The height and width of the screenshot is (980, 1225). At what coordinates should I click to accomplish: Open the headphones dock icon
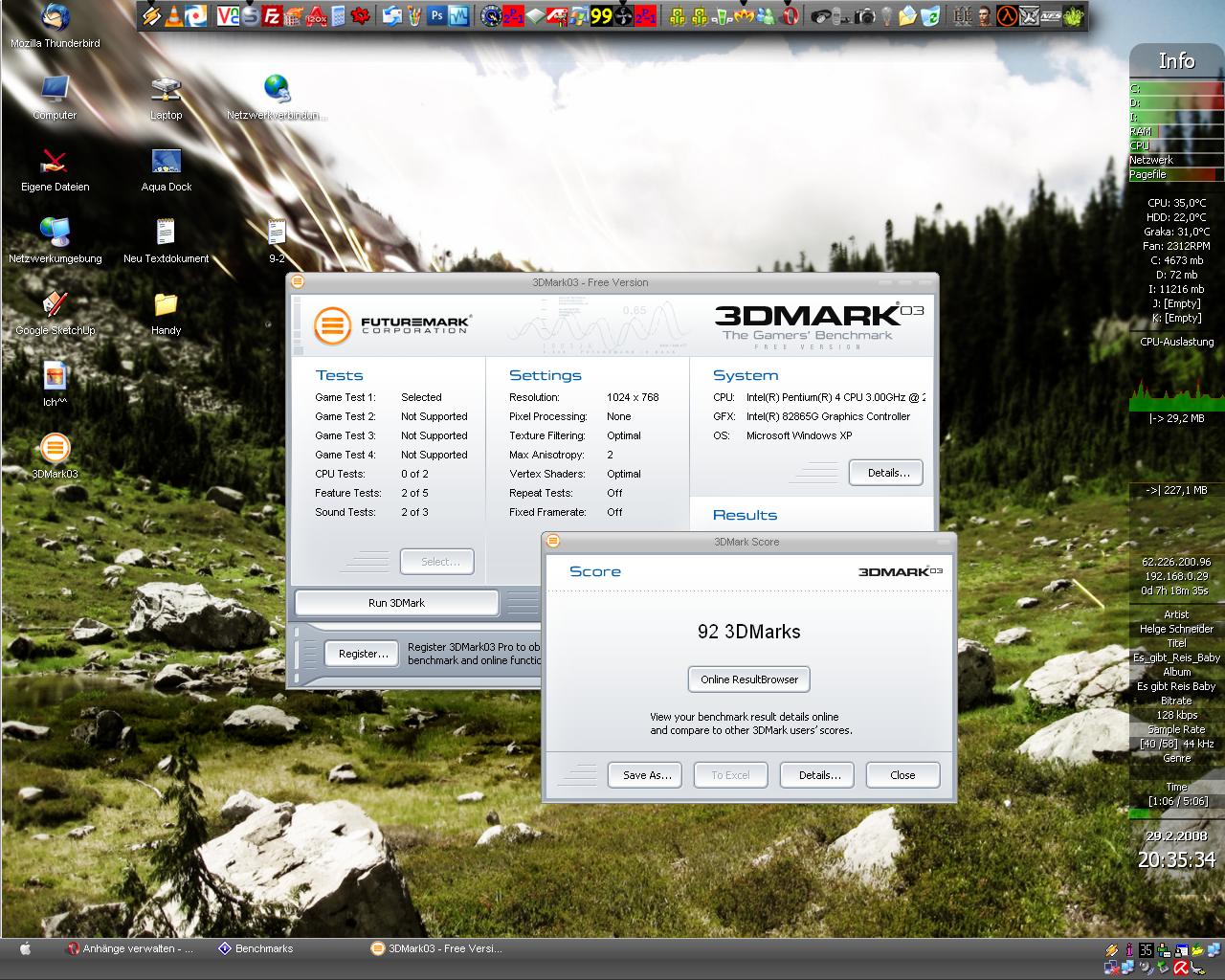(820, 15)
